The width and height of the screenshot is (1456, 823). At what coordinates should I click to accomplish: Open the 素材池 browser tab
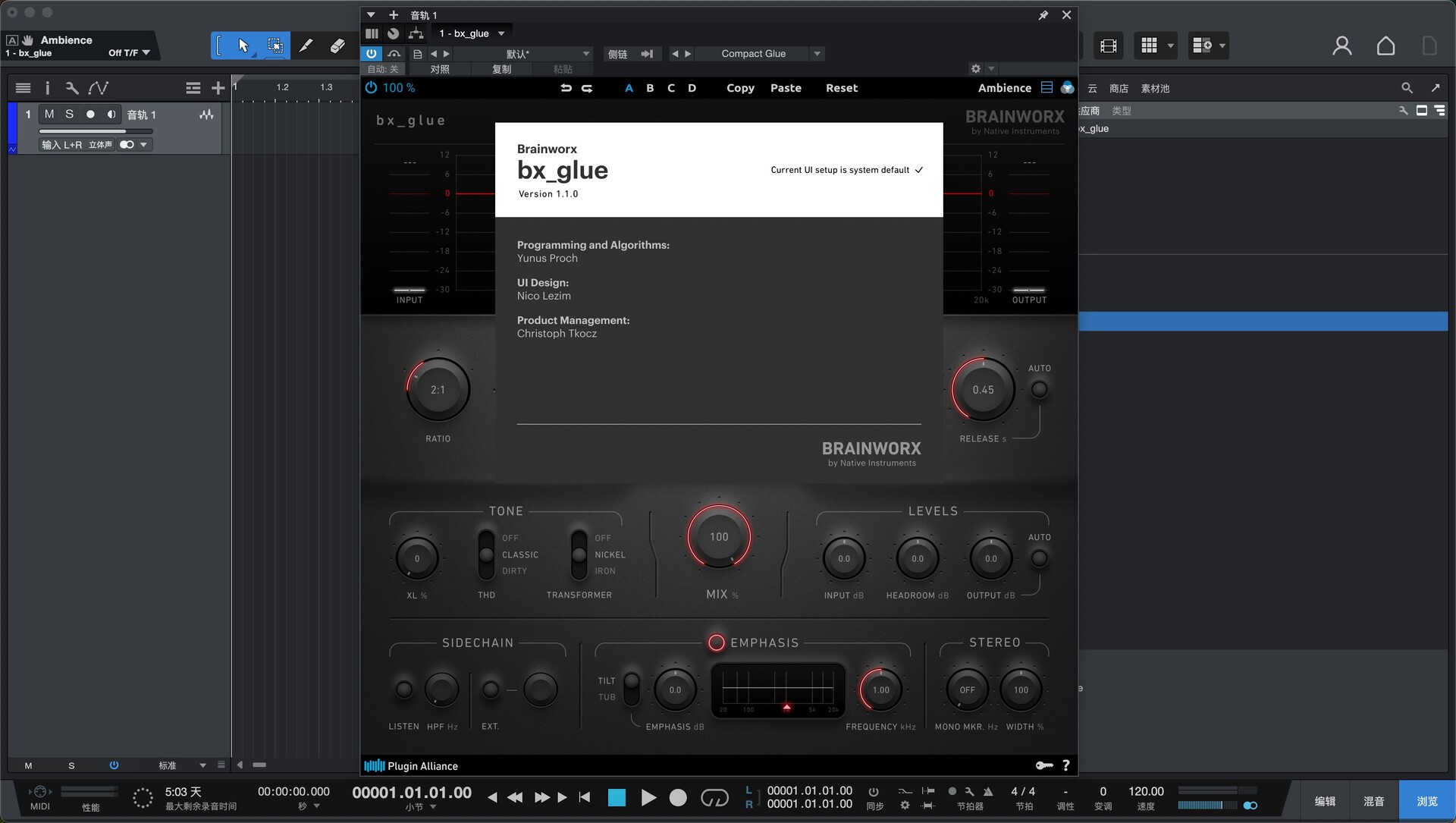pyautogui.click(x=1155, y=89)
